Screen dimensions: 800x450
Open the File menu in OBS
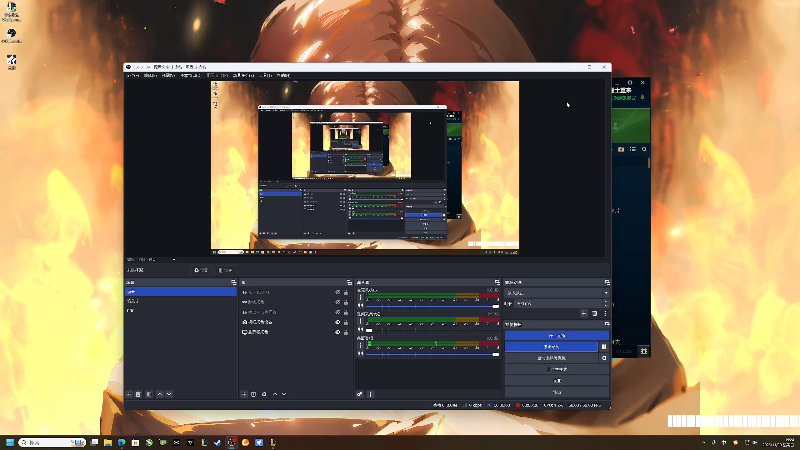133,76
